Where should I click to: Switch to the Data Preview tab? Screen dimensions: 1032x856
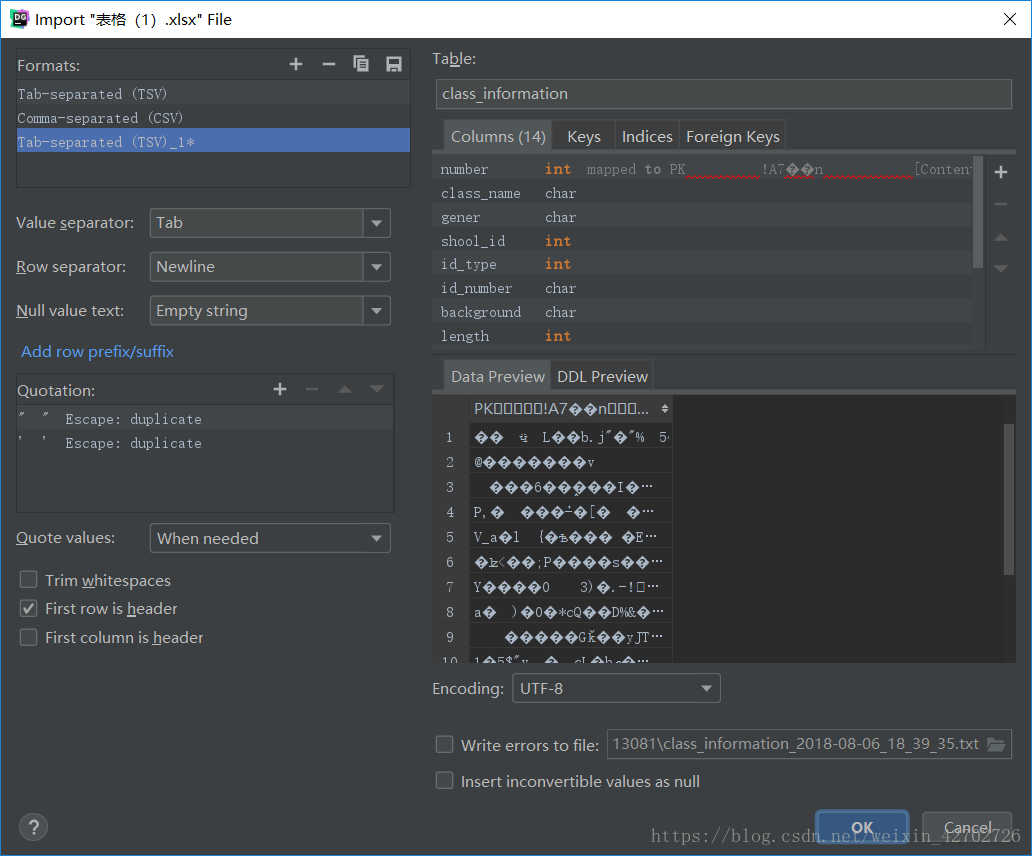(498, 376)
